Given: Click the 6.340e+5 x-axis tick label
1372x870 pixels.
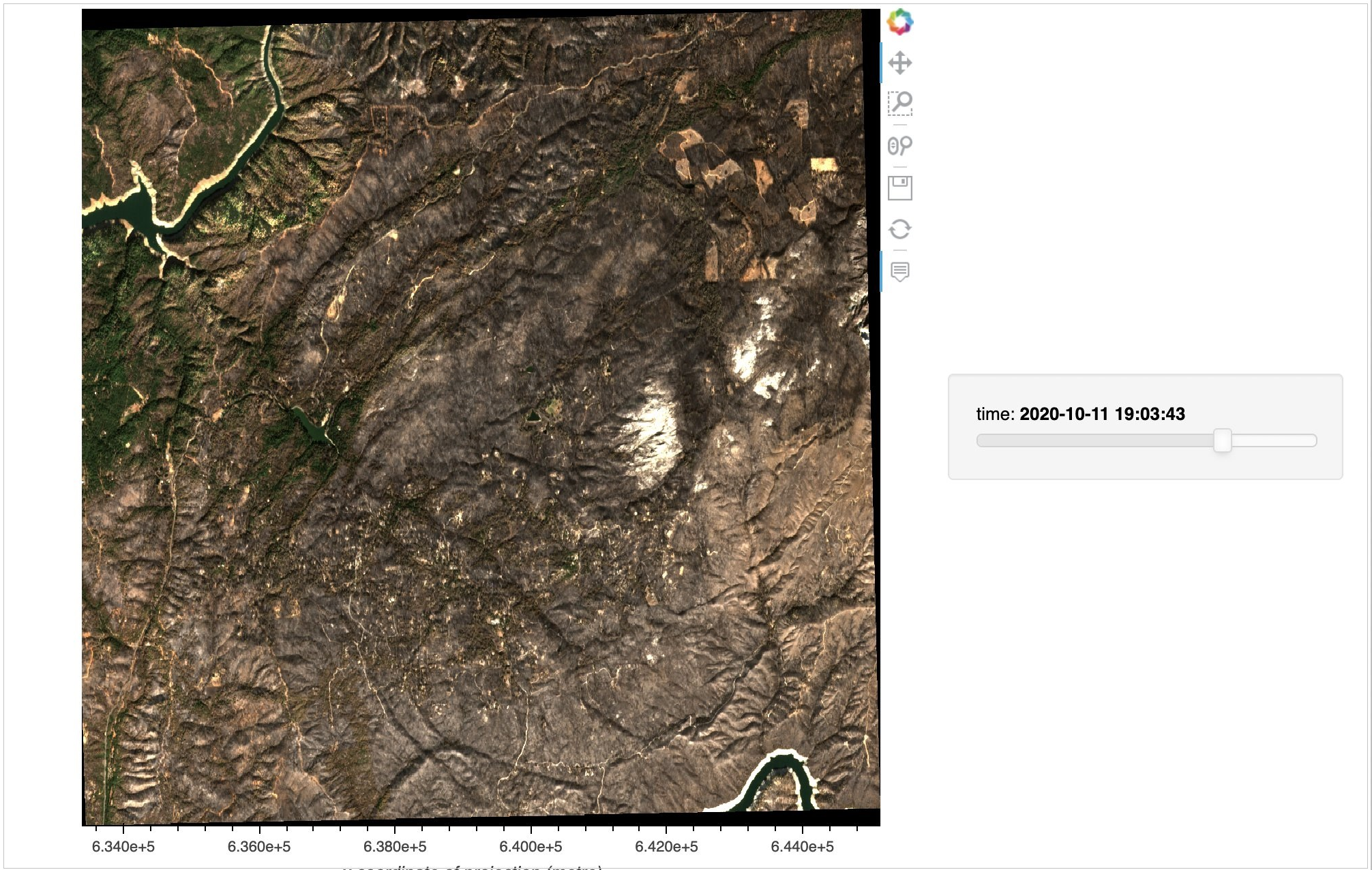Looking at the screenshot, I should [123, 846].
